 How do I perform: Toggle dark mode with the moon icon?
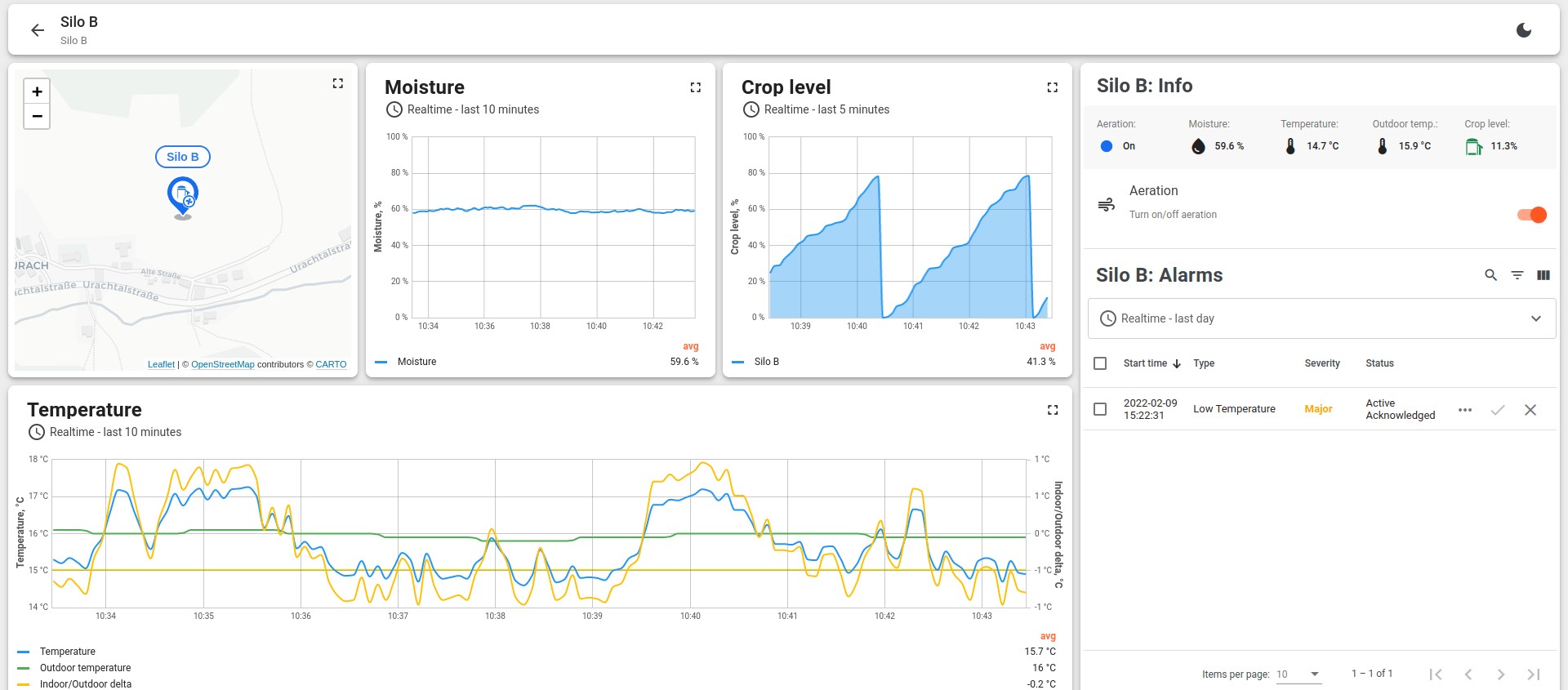coord(1523,30)
